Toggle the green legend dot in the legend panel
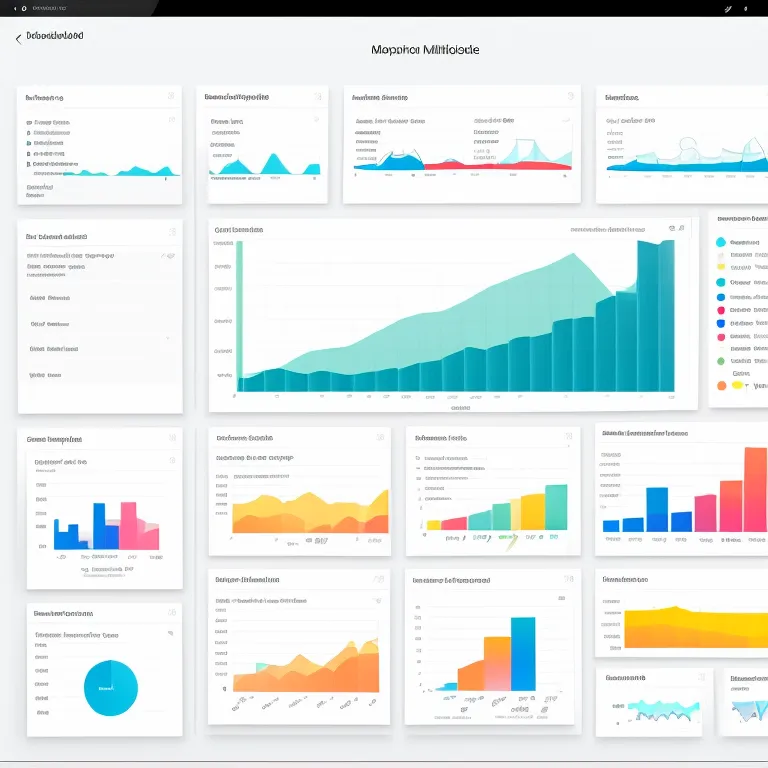The image size is (768, 768). click(x=721, y=362)
